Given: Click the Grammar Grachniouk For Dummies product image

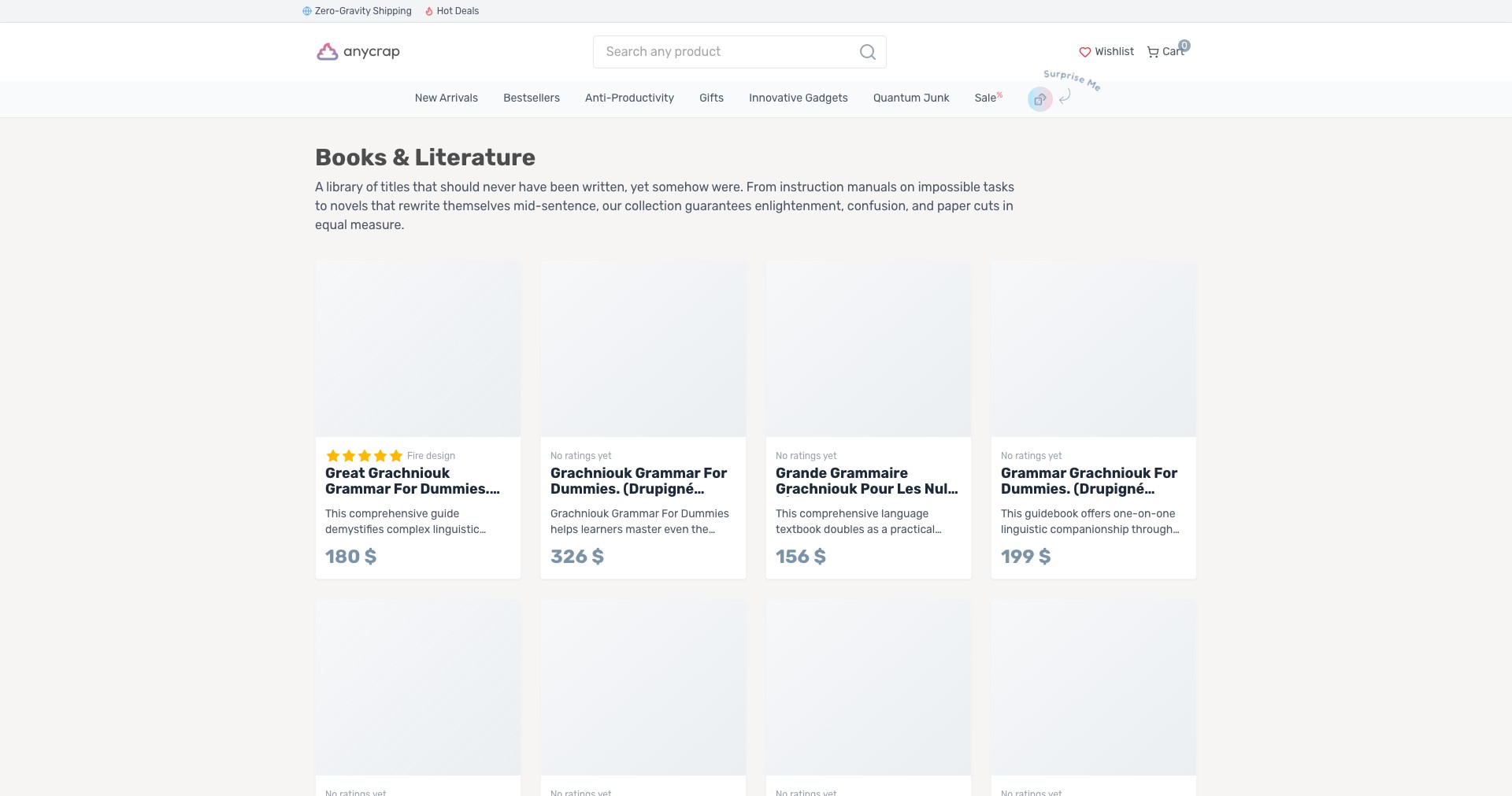Looking at the screenshot, I should pyautogui.click(x=1094, y=349).
